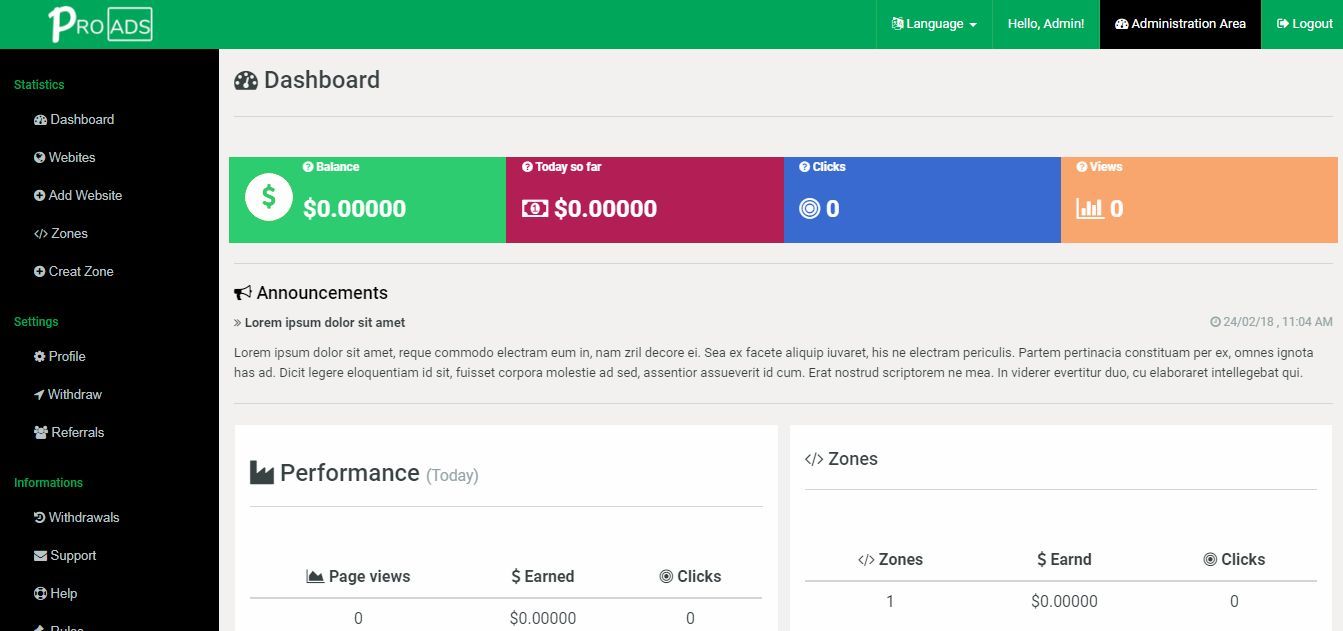Screen dimensions: 1343x631
Task: Select Creat Zone in the sidebar
Action: (x=74, y=271)
